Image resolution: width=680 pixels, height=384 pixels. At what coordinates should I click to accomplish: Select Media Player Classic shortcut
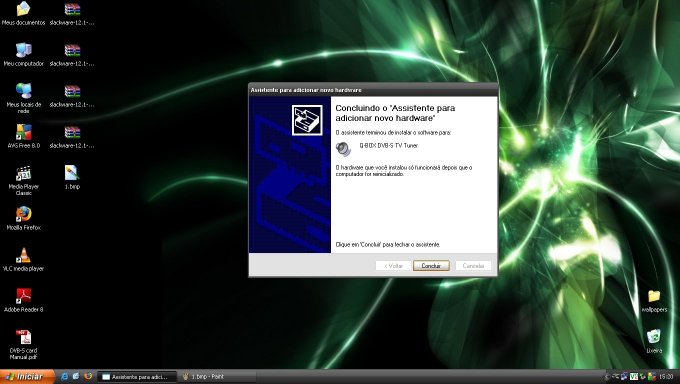click(x=23, y=180)
